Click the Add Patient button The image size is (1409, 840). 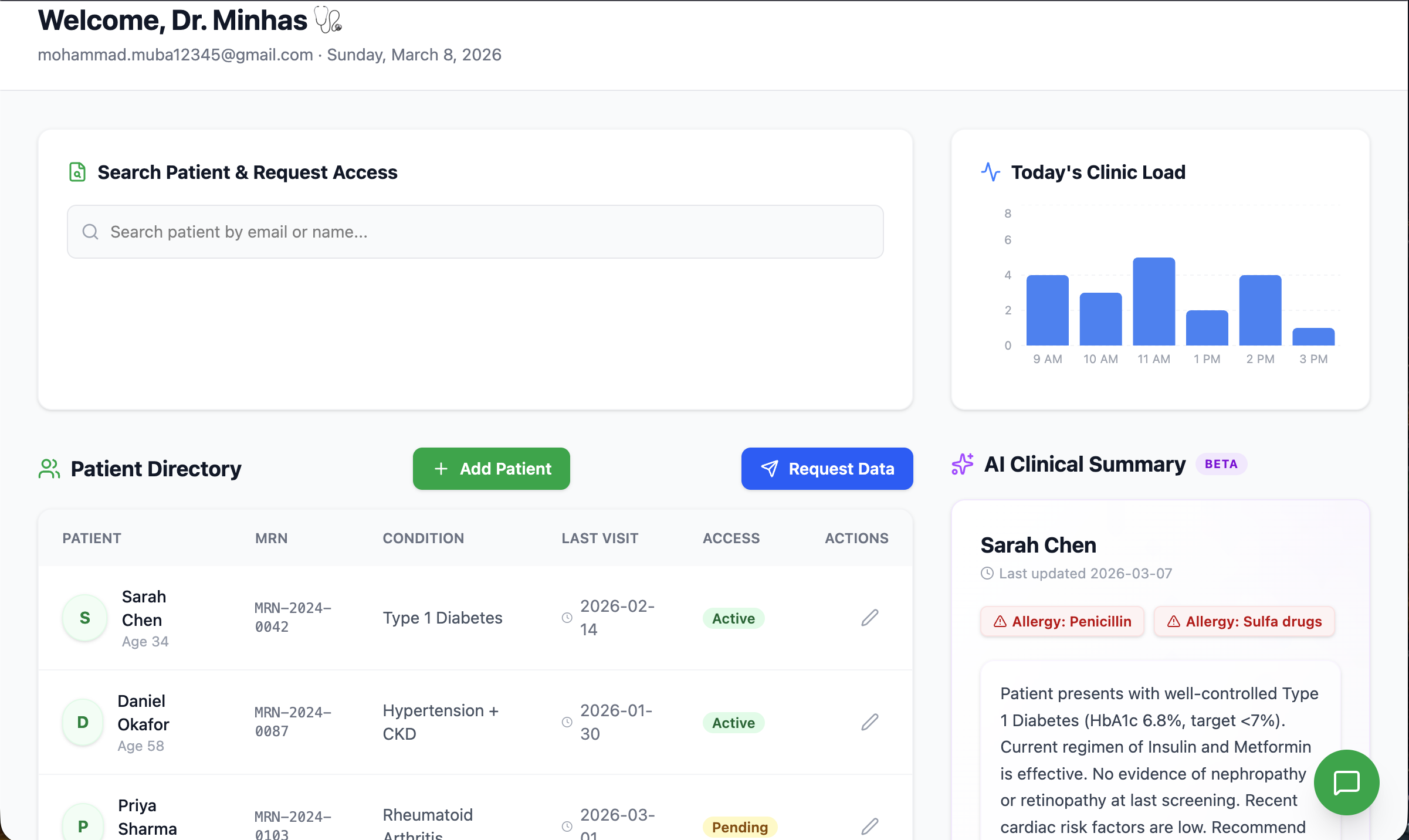491,469
